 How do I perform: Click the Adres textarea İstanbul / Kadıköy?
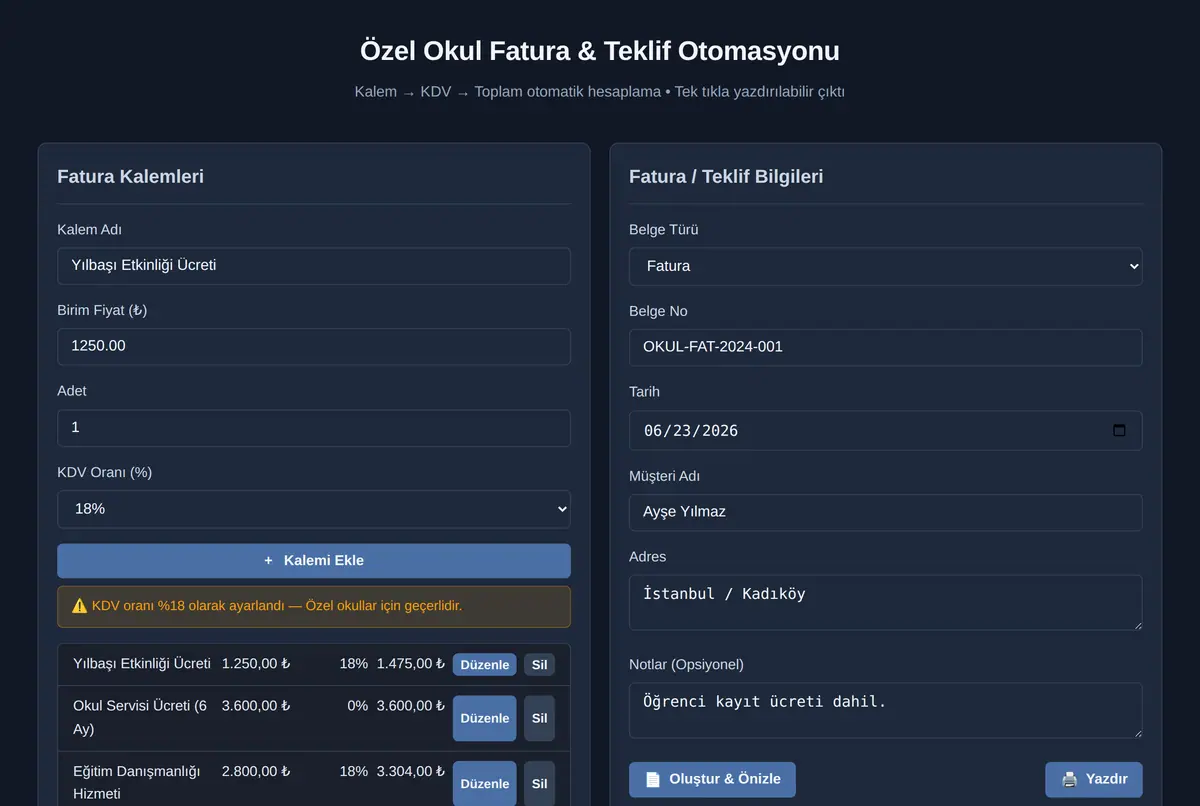pyautogui.click(x=885, y=602)
